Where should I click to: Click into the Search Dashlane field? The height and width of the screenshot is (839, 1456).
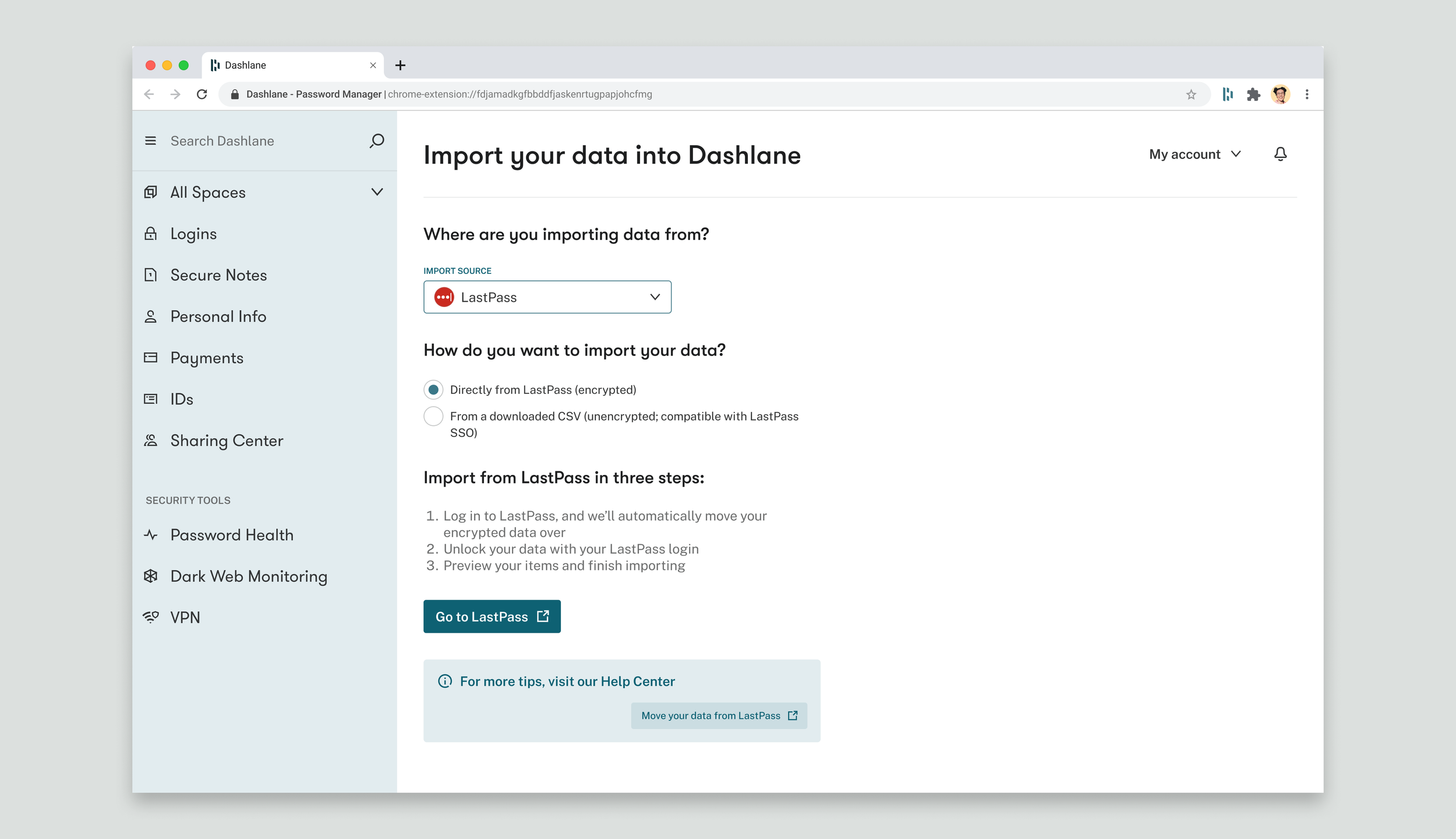pos(262,141)
